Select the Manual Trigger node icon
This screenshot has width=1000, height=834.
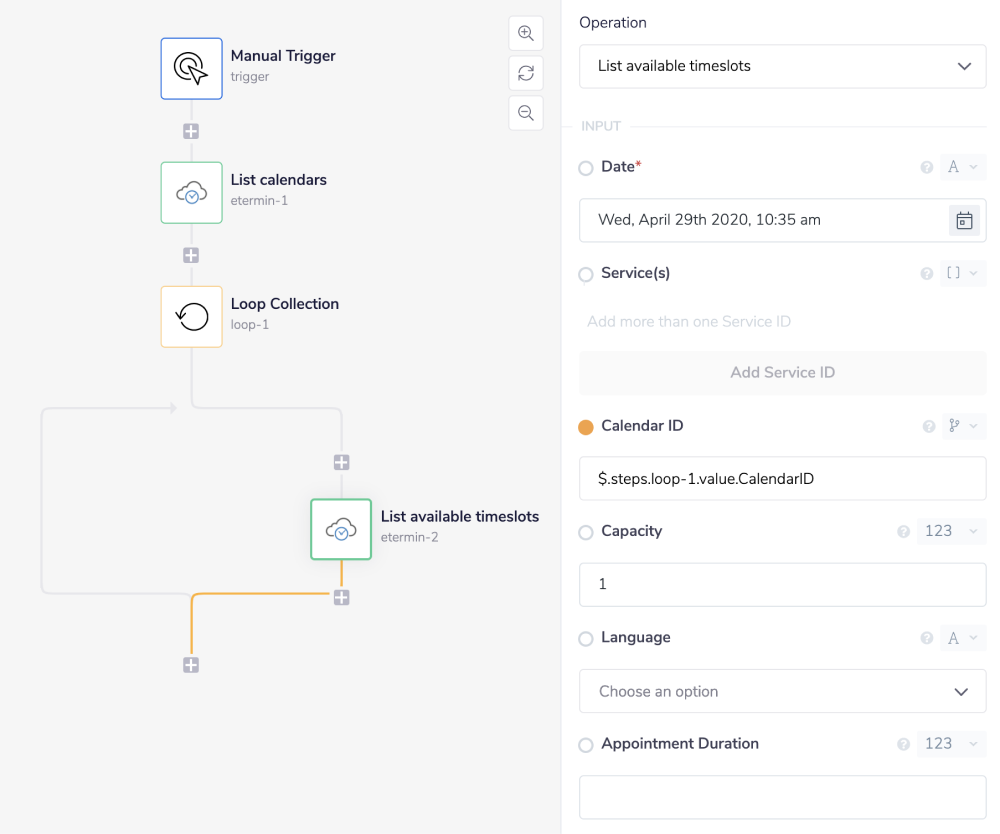(x=191, y=68)
